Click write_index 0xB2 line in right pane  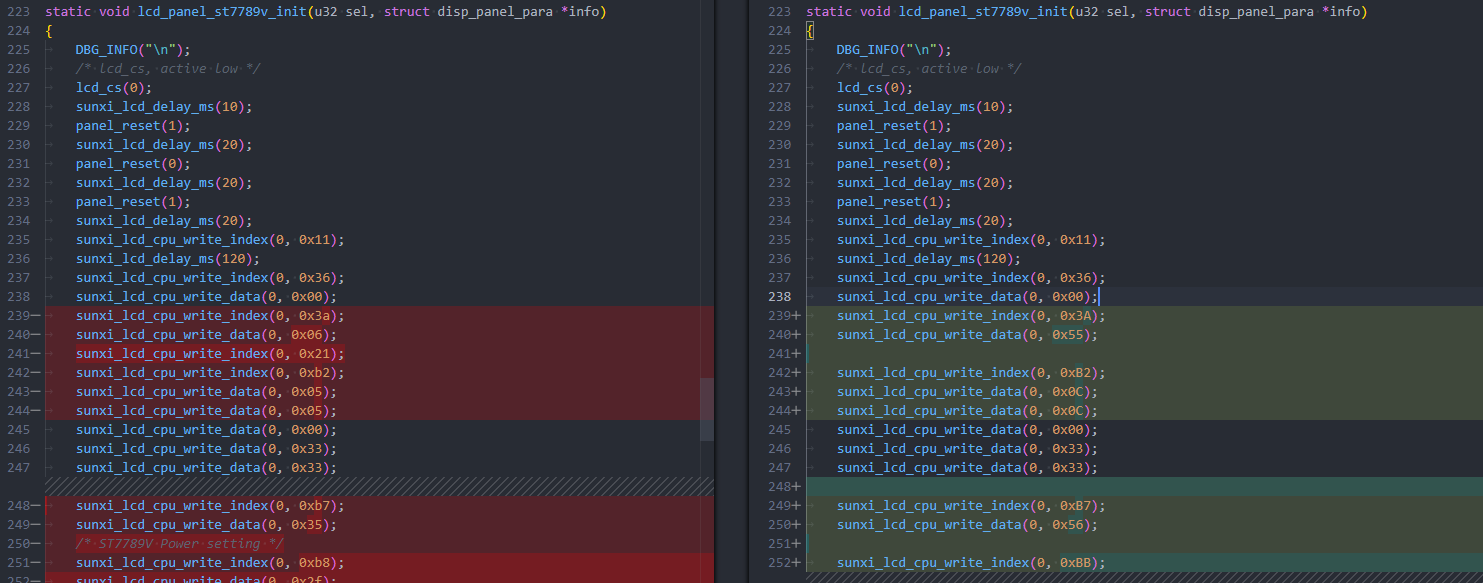972,373
